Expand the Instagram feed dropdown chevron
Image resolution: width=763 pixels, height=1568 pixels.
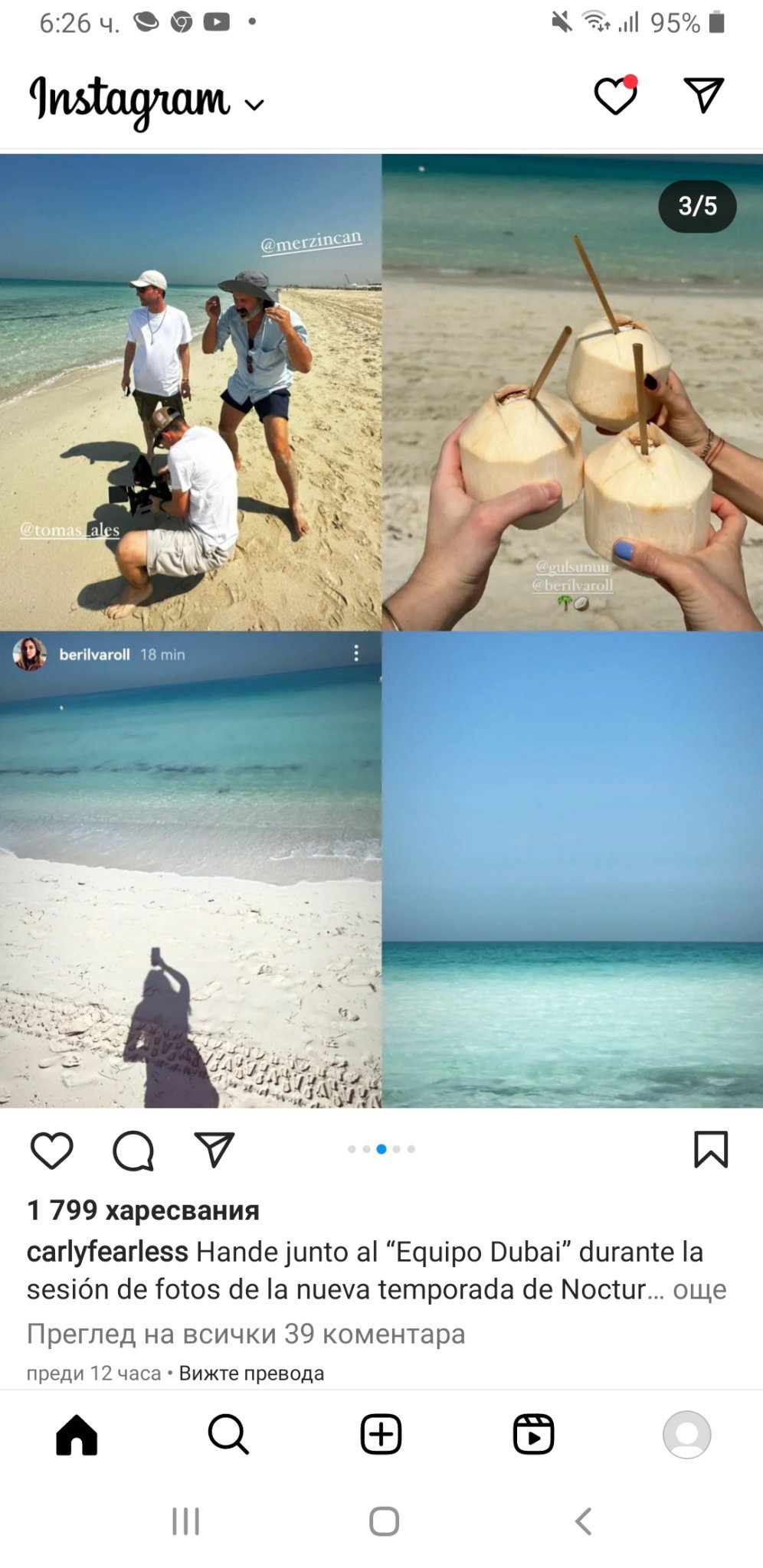[x=254, y=105]
